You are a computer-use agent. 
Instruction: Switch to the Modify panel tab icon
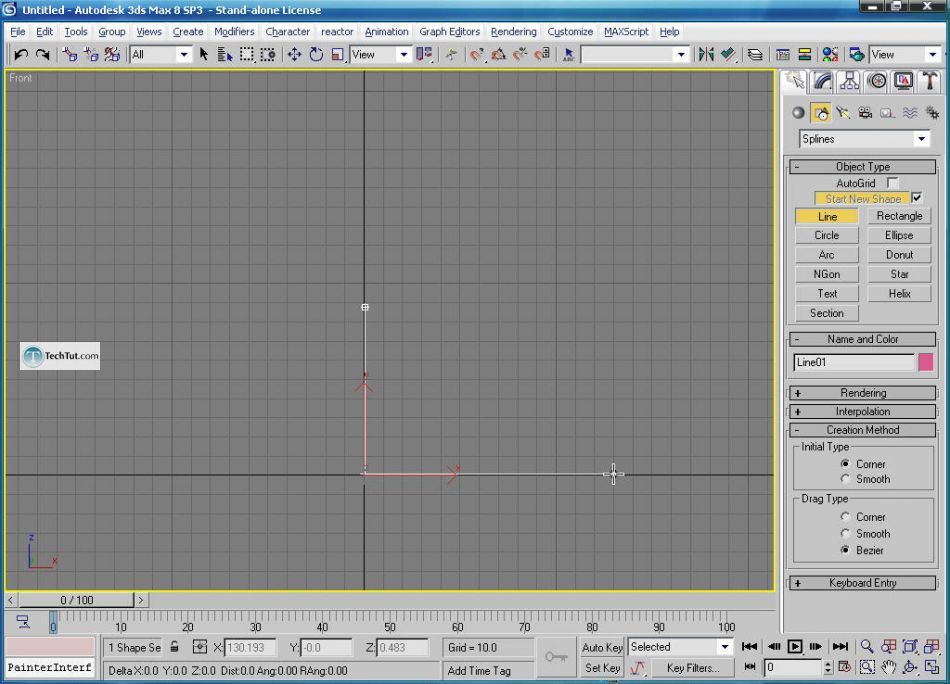pos(822,81)
